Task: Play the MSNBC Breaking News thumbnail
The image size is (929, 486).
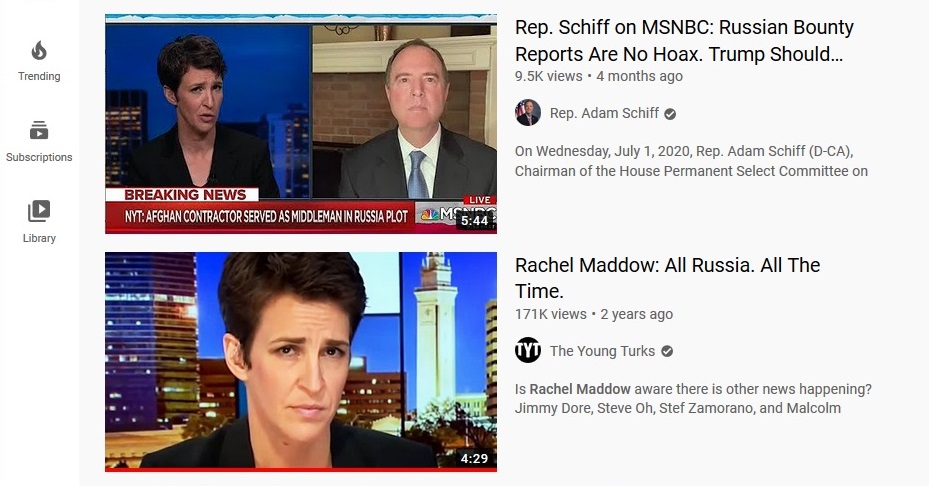Action: pyautogui.click(x=301, y=124)
